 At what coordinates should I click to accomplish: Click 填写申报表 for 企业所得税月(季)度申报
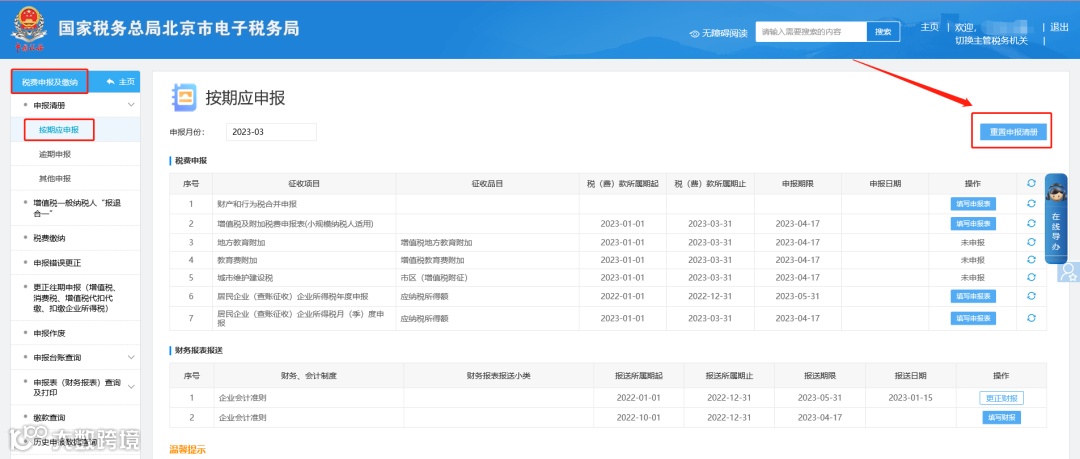coord(973,318)
